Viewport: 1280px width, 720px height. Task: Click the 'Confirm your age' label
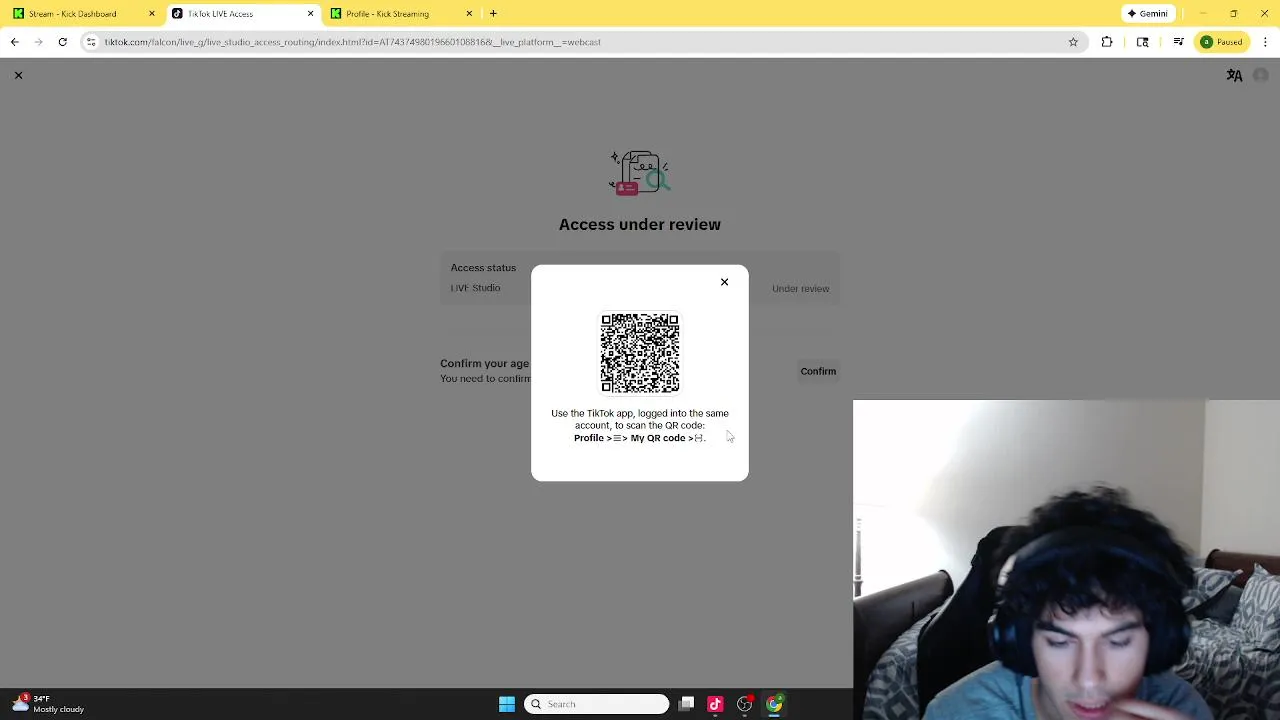click(484, 363)
